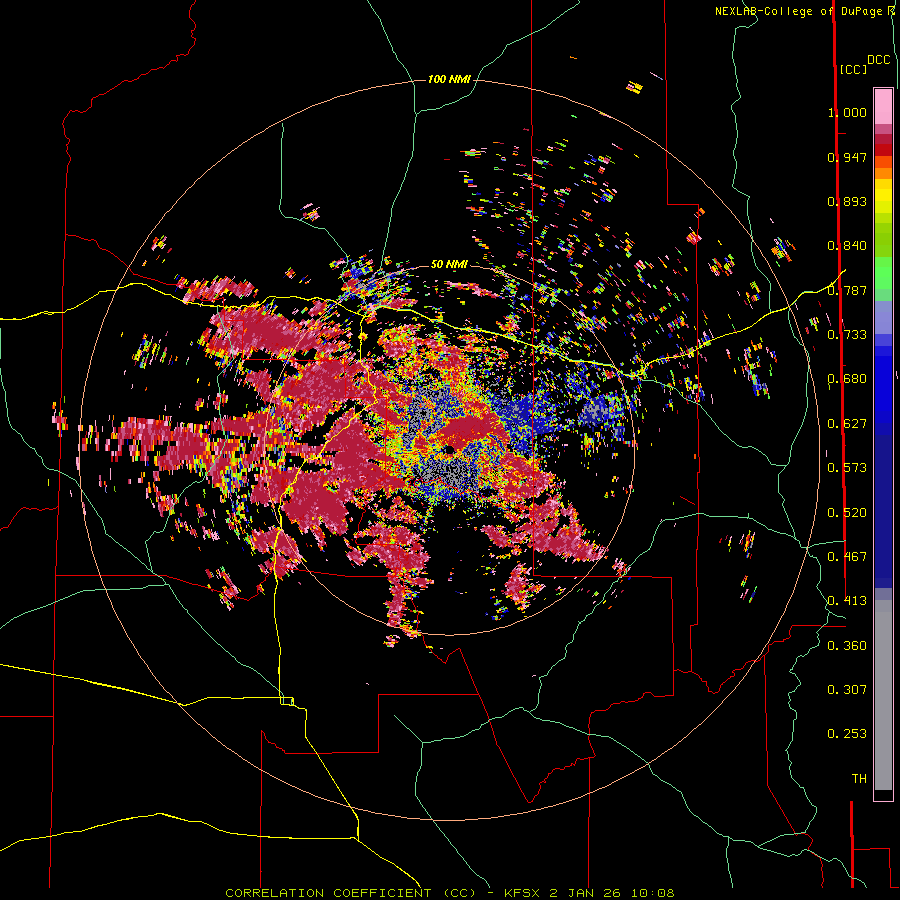Click the 0.733 legend value
Viewport: 900px width, 900px height.
pos(847,335)
